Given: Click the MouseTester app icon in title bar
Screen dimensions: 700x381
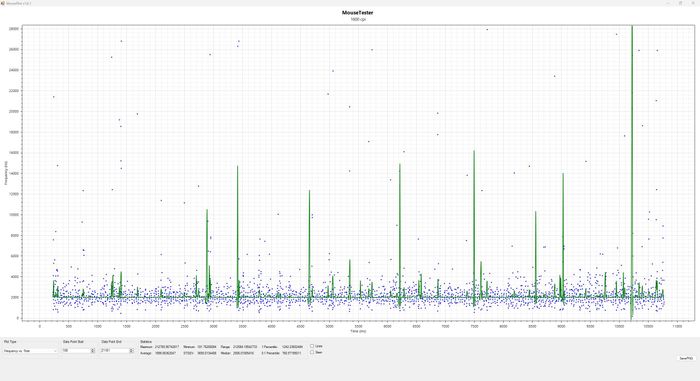Looking at the screenshot, I should [3, 3].
